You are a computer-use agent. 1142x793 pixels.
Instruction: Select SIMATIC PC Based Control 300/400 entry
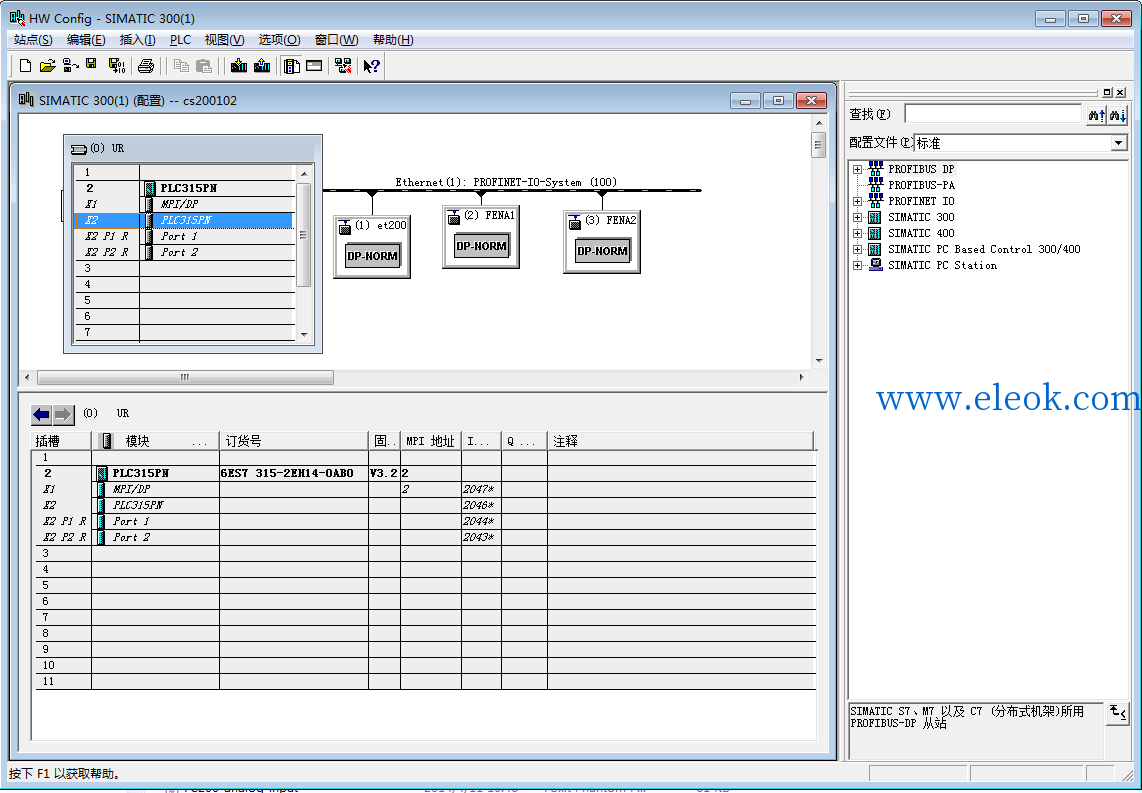[984, 250]
